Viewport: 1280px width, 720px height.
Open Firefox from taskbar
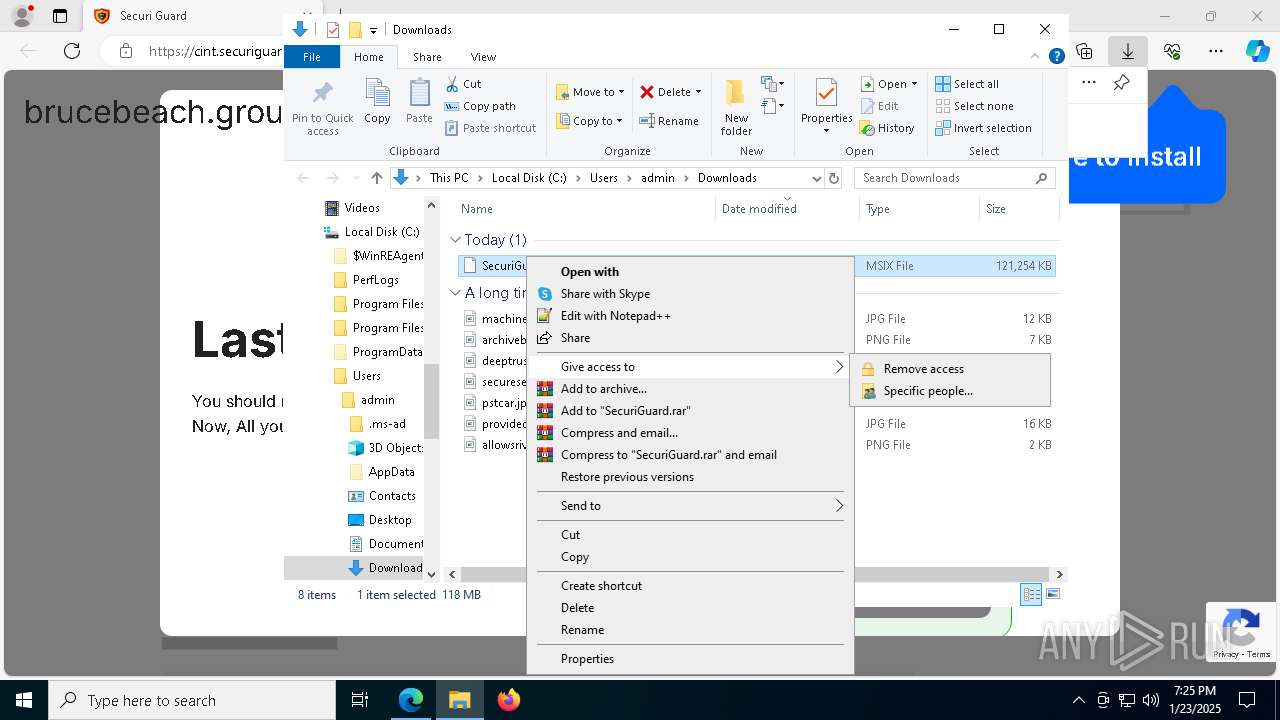509,700
